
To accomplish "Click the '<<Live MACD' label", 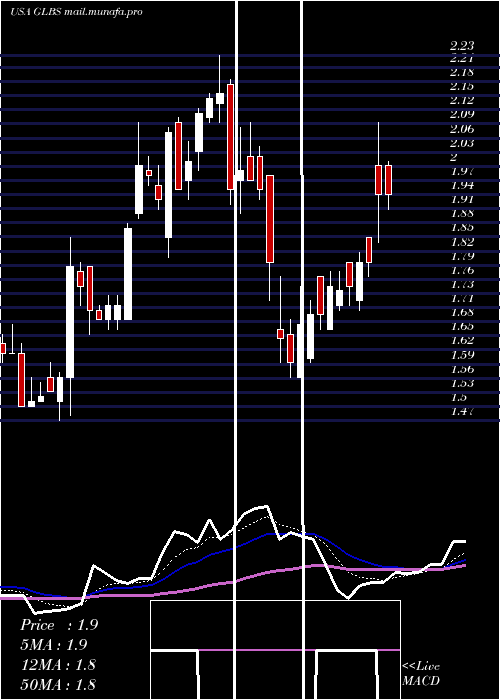I will click(421, 674).
